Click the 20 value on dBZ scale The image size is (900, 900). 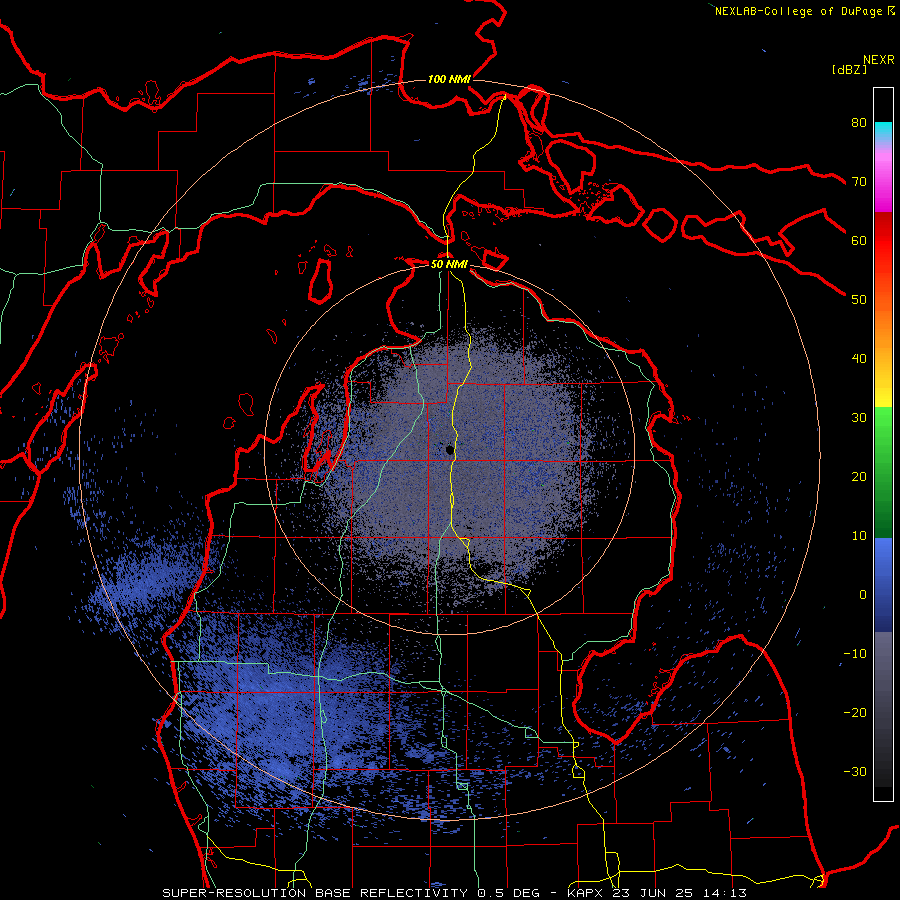pyautogui.click(x=859, y=476)
